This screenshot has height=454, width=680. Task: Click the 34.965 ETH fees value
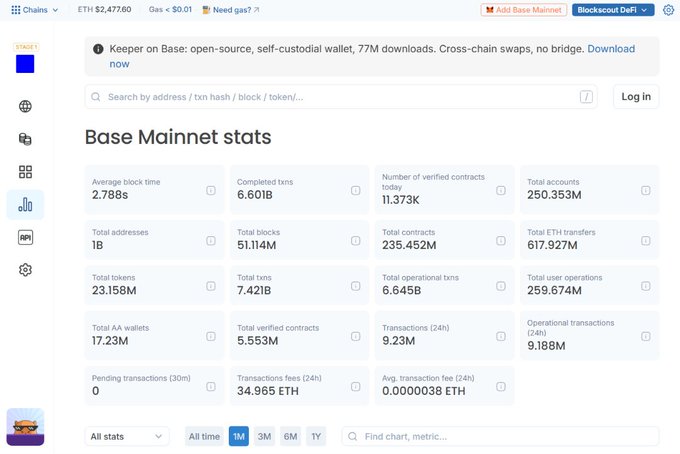(x=268, y=391)
